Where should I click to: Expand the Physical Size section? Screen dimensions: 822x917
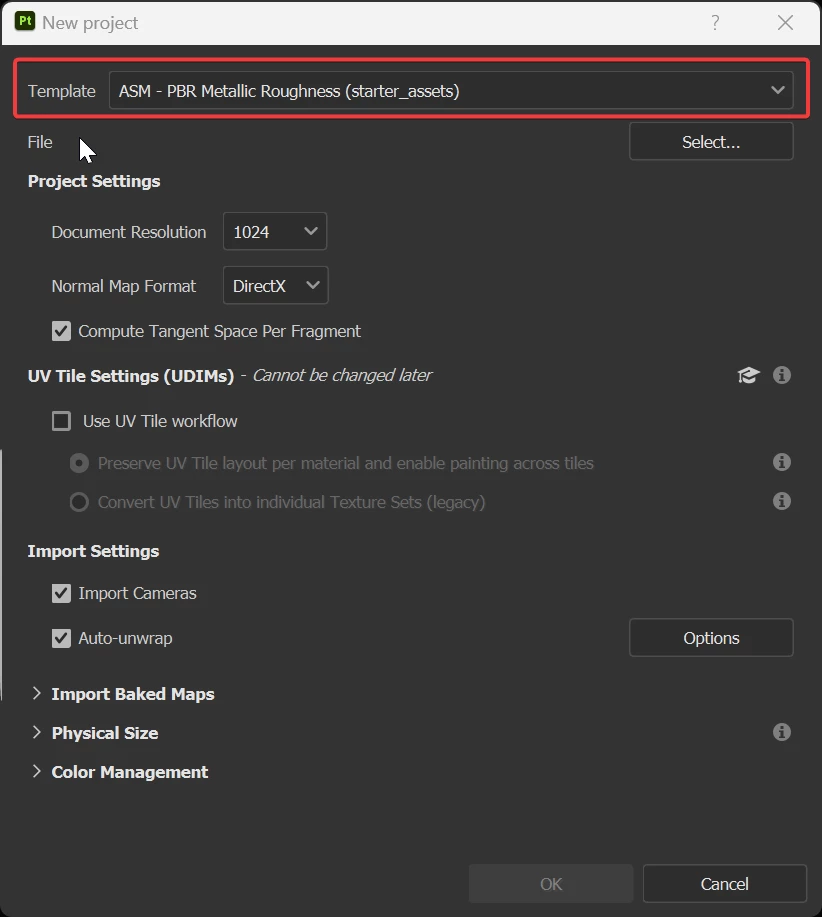click(x=37, y=732)
